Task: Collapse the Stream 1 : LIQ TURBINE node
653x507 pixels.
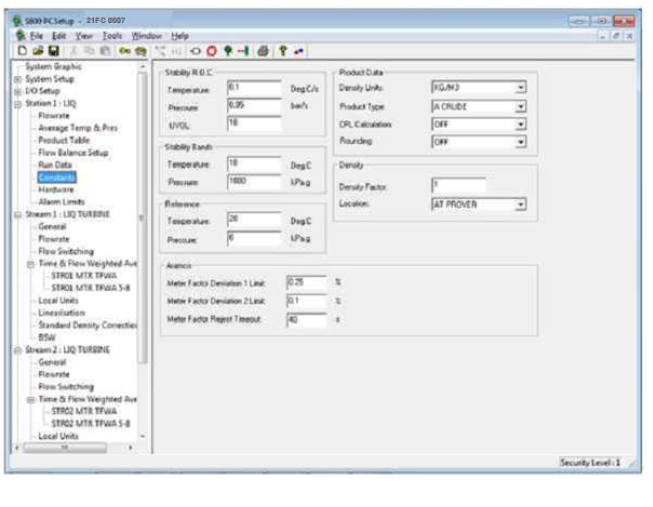Action: tap(17, 215)
